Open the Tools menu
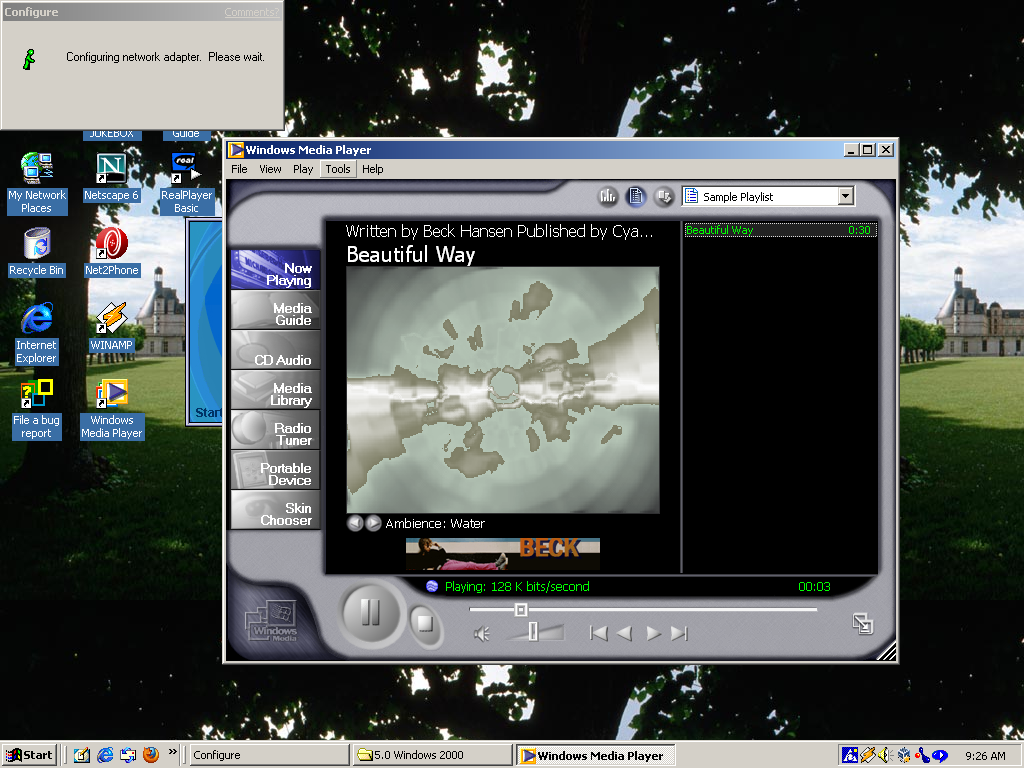This screenshot has width=1024, height=768. tap(337, 169)
